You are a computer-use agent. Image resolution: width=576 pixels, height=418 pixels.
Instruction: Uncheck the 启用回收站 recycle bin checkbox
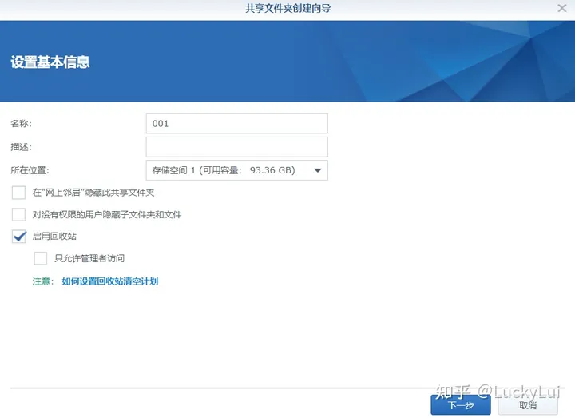tap(19, 236)
